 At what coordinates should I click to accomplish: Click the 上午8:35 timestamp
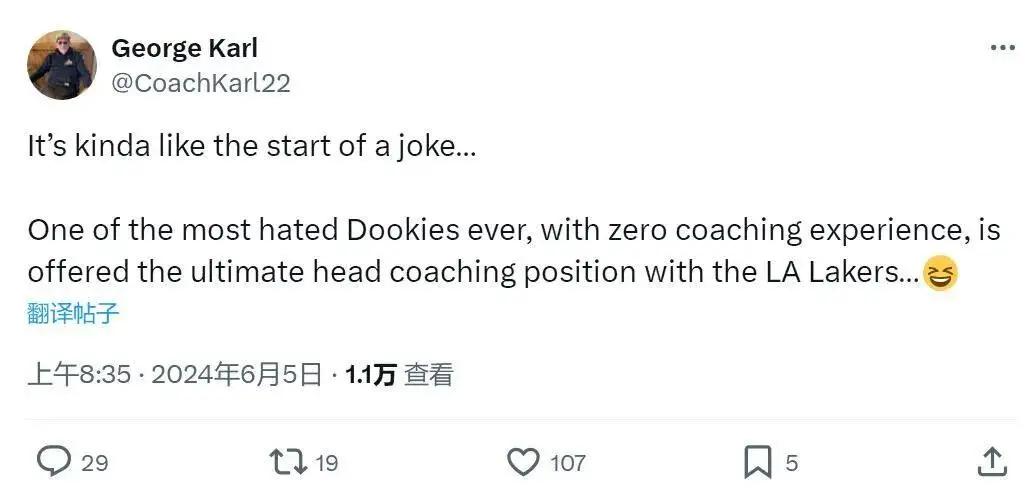(79, 376)
